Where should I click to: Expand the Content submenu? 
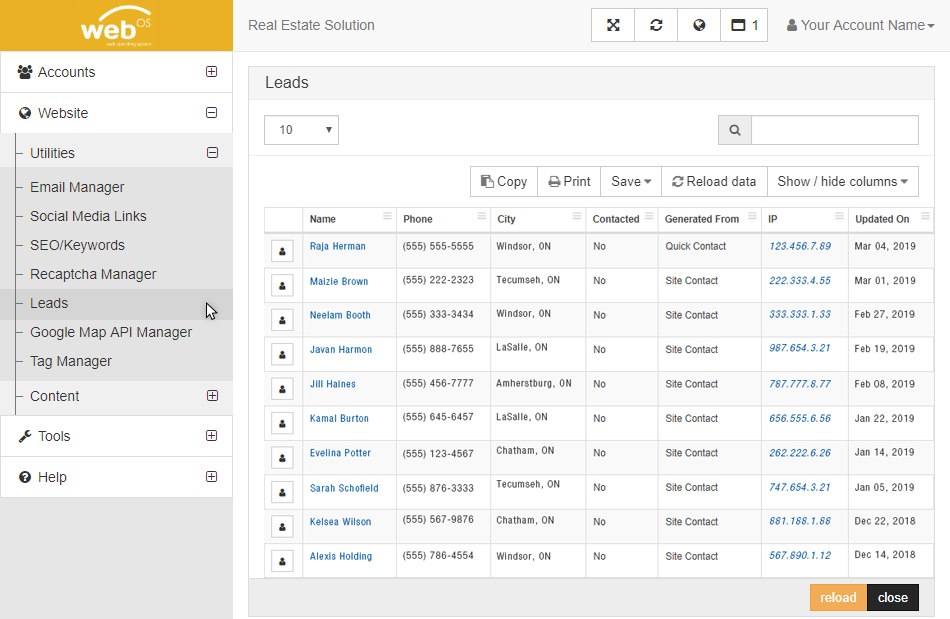click(213, 396)
